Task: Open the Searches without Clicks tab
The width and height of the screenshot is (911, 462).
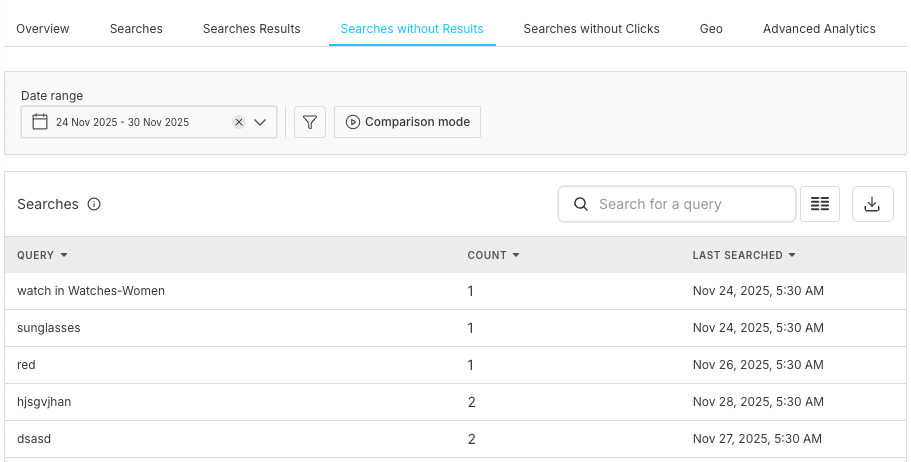Action: pos(591,29)
